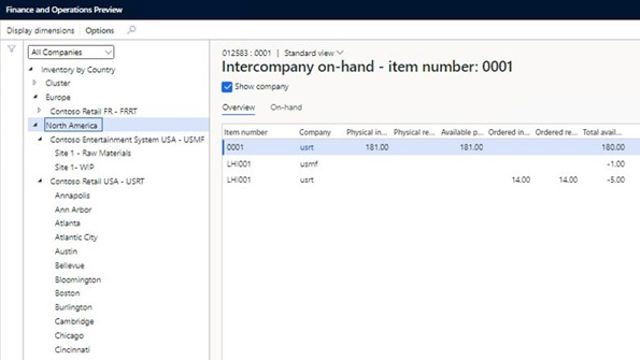Sort by Company column header

coord(315,132)
